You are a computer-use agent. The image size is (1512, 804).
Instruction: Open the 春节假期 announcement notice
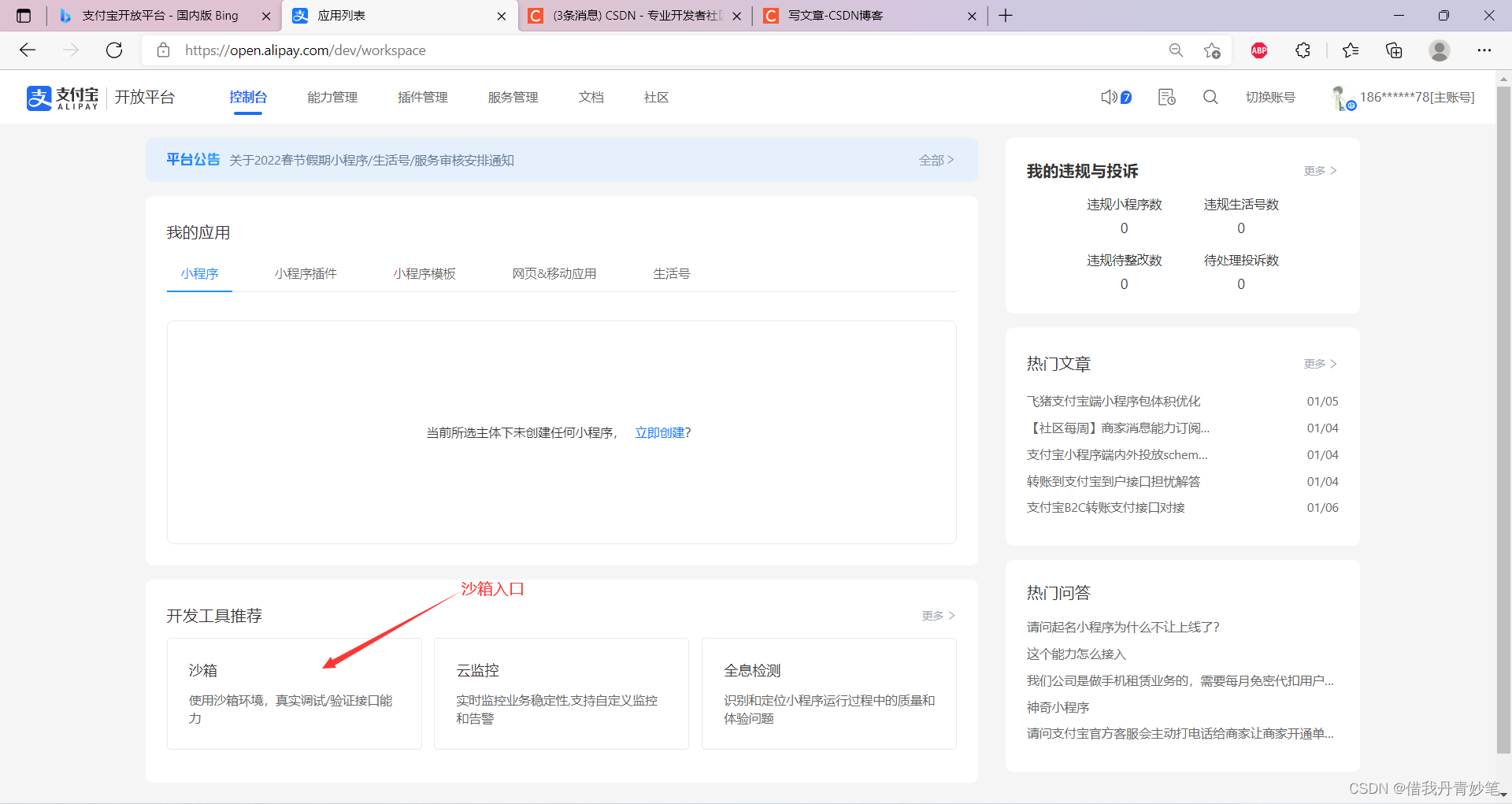[372, 160]
